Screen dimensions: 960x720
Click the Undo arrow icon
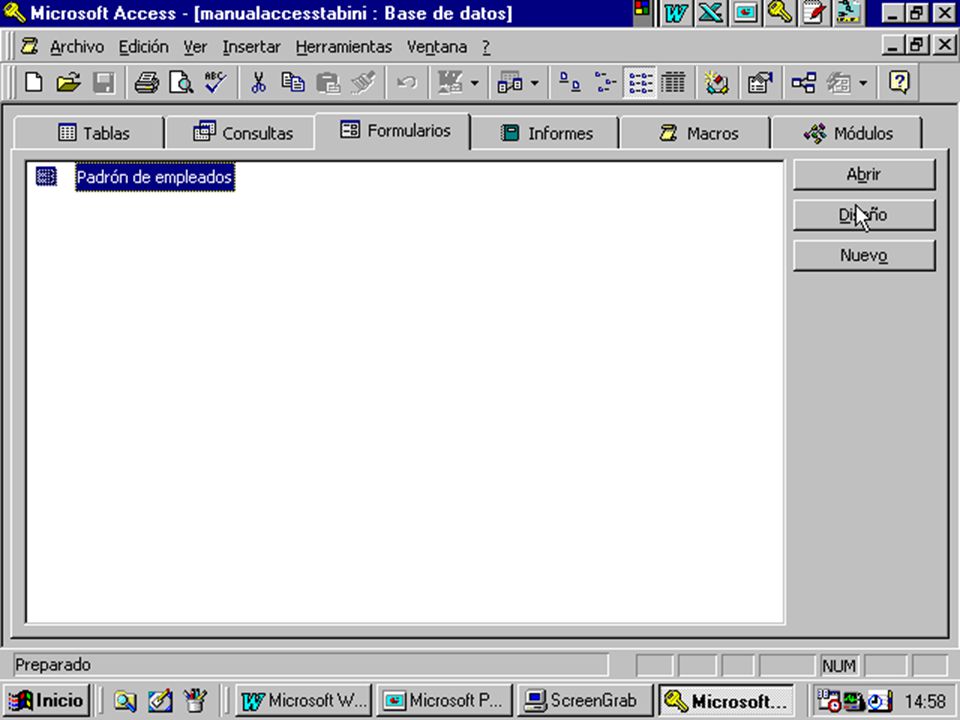407,82
